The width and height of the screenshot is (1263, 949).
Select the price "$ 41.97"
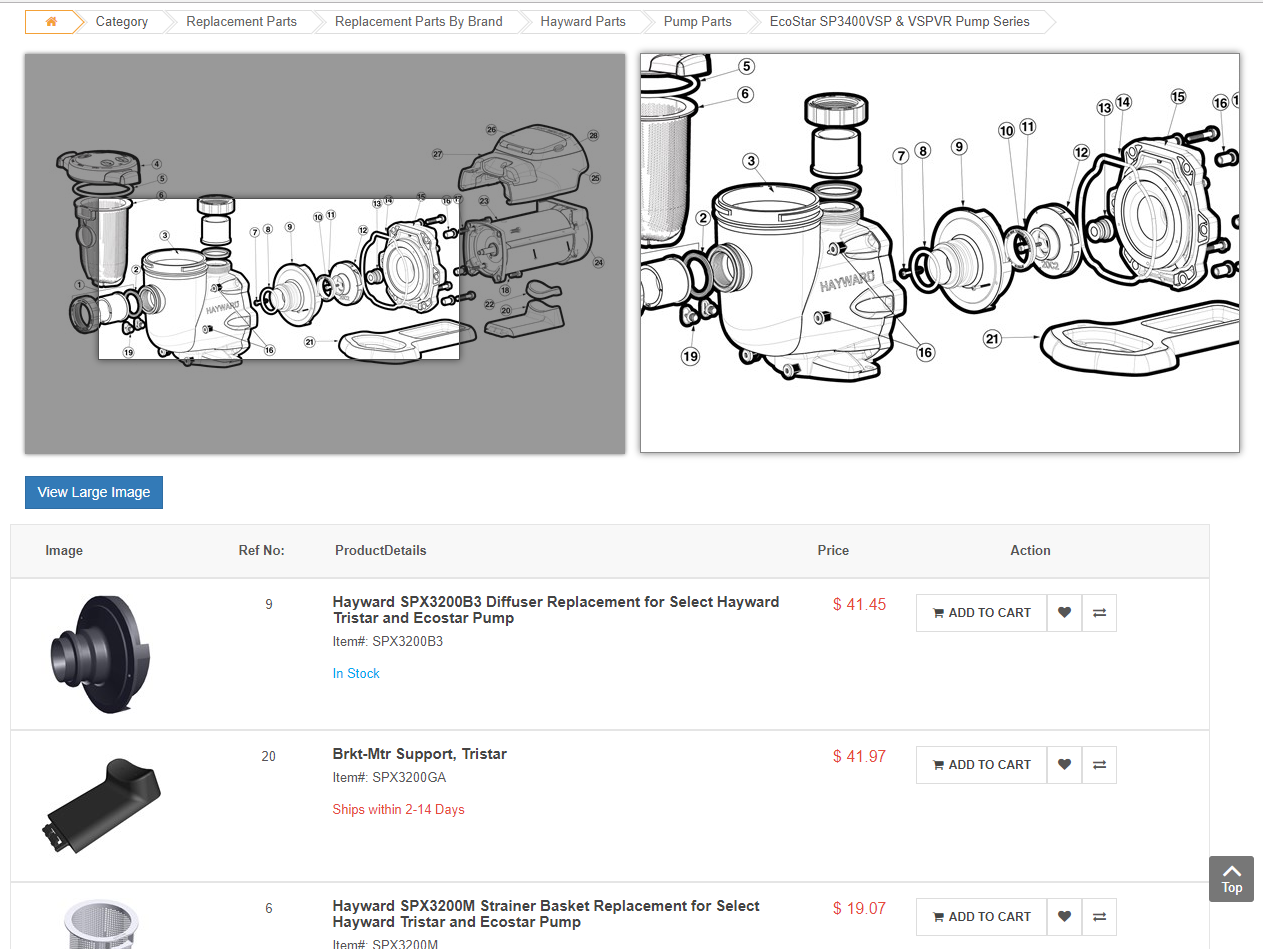(860, 757)
